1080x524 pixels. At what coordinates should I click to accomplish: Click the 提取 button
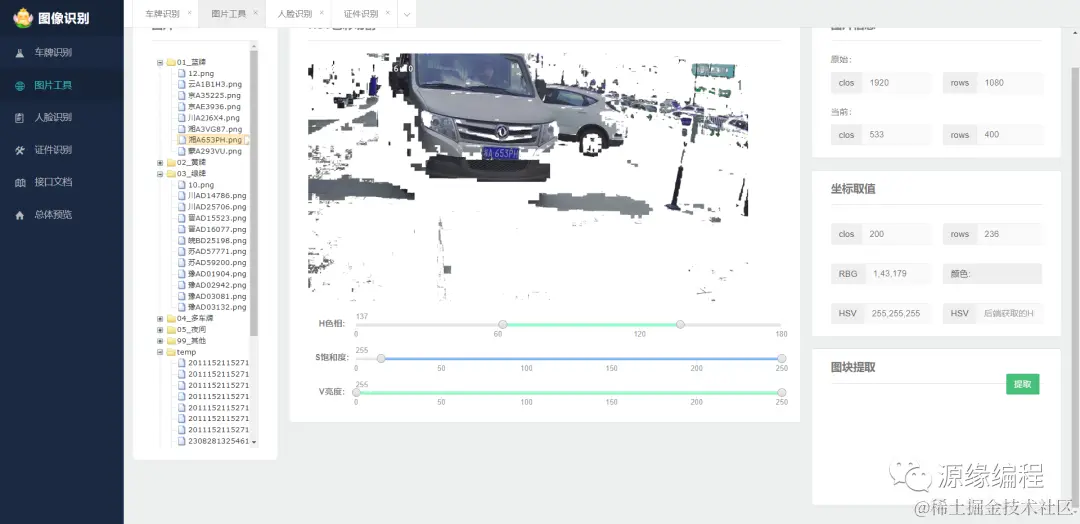click(1023, 384)
